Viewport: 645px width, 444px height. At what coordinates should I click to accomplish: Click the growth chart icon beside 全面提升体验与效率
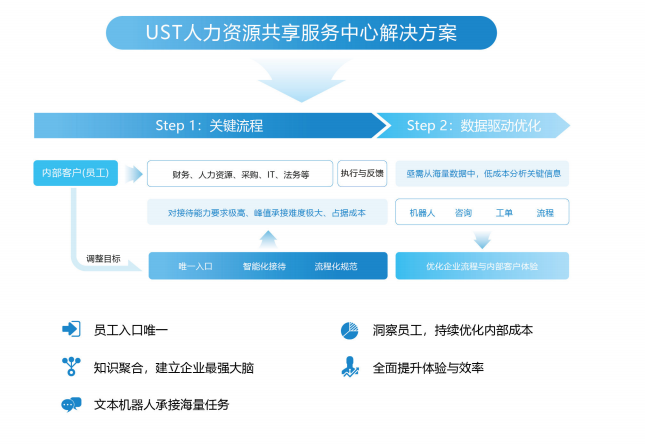[x=350, y=367]
